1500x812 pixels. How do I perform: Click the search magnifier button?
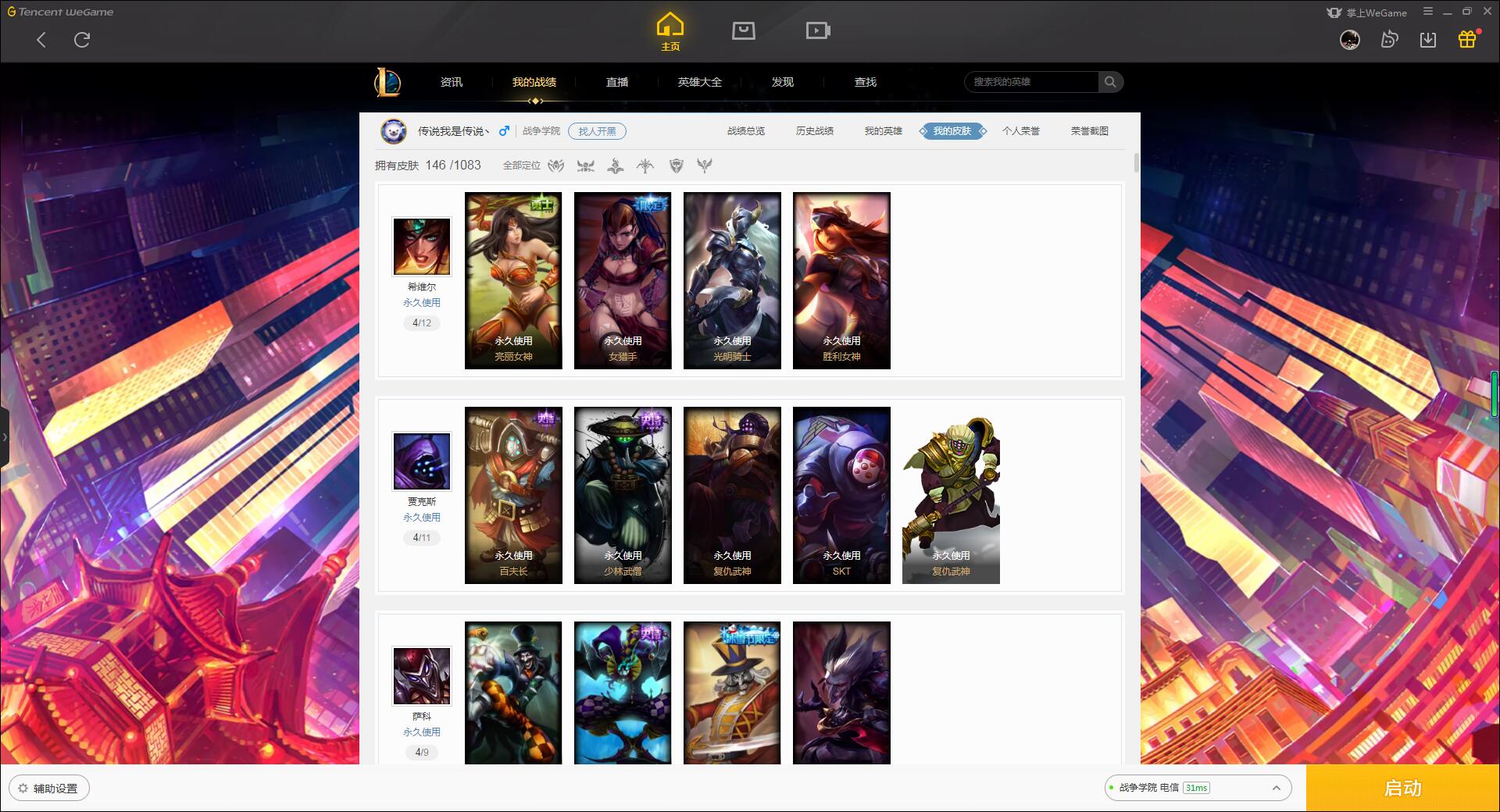pyautogui.click(x=1109, y=82)
